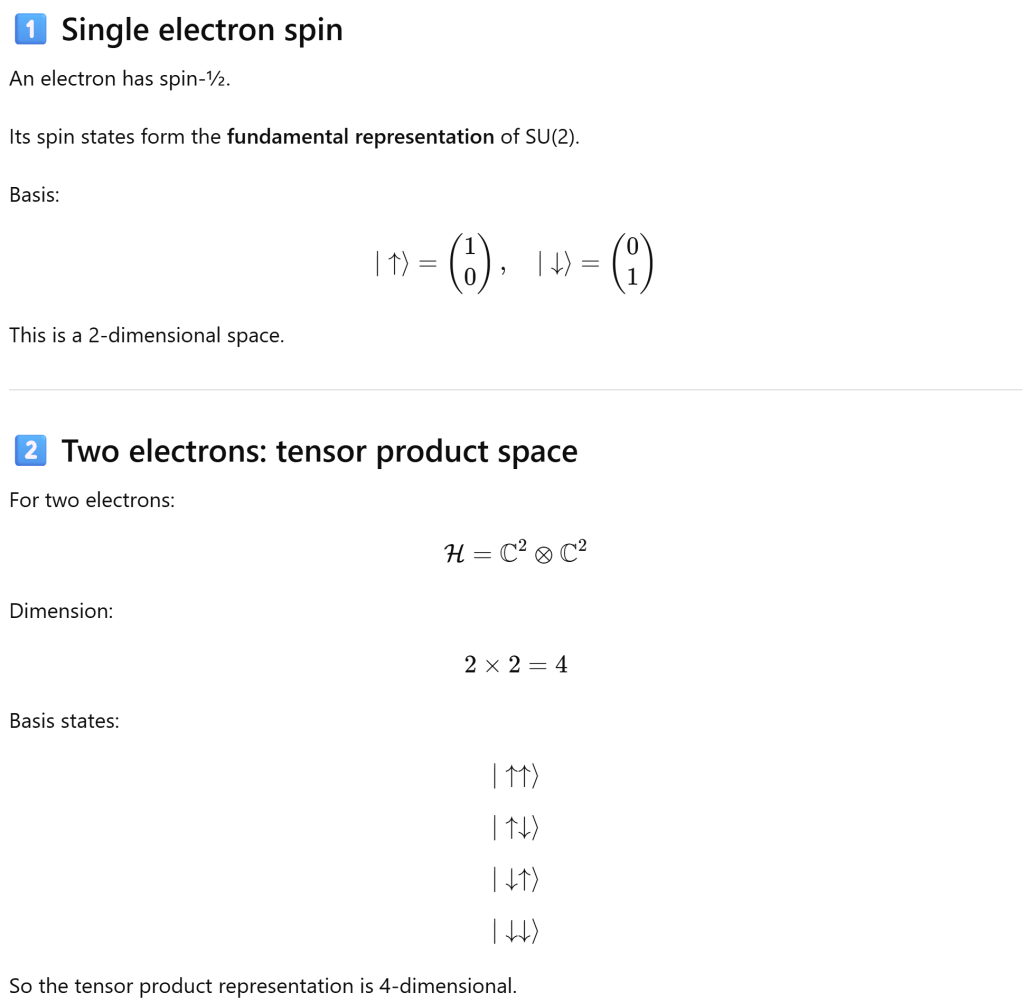
Task: Click the sentence ending with "4-dimensional"
Action: tap(263, 986)
